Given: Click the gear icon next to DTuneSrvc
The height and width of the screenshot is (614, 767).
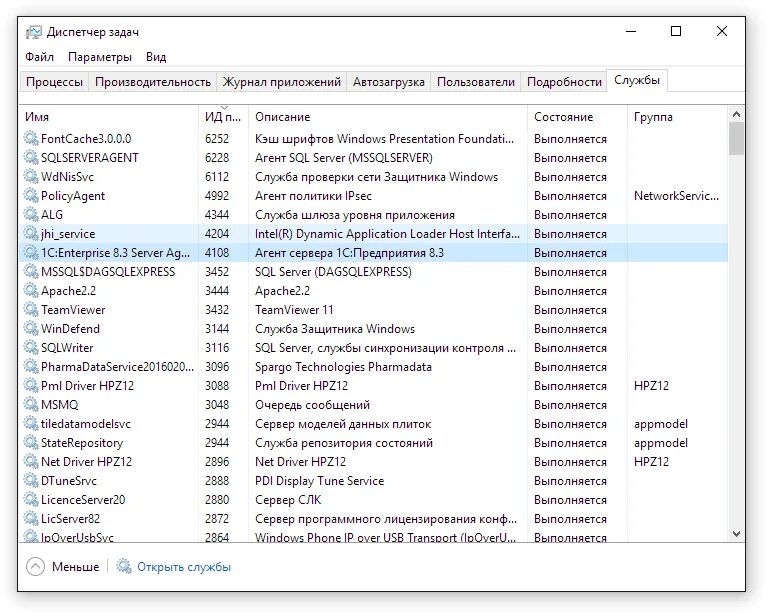Looking at the screenshot, I should click(31, 480).
